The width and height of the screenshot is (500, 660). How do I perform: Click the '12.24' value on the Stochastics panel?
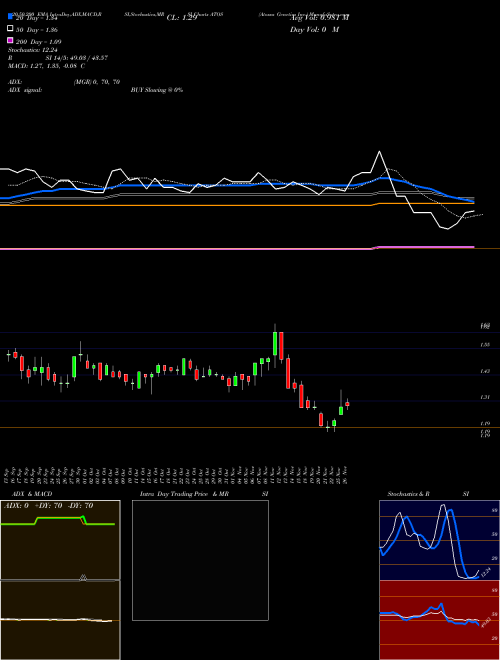pos(486,572)
